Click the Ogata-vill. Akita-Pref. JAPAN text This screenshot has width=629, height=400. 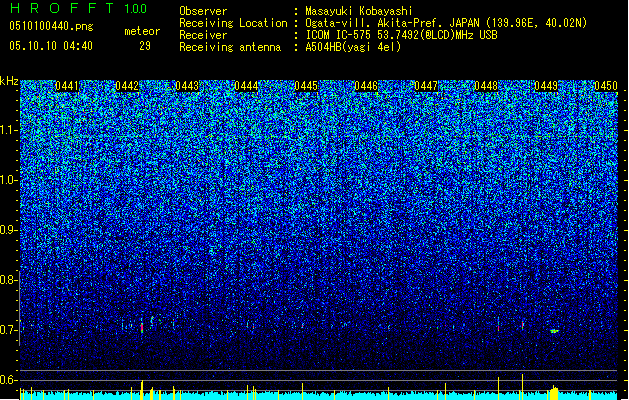[392, 23]
